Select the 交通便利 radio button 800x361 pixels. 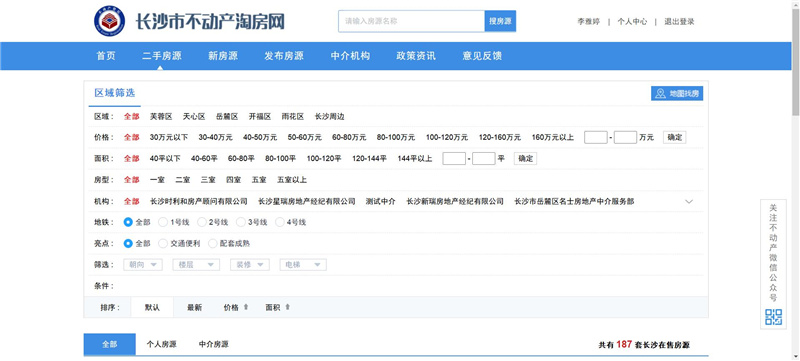click(x=163, y=244)
